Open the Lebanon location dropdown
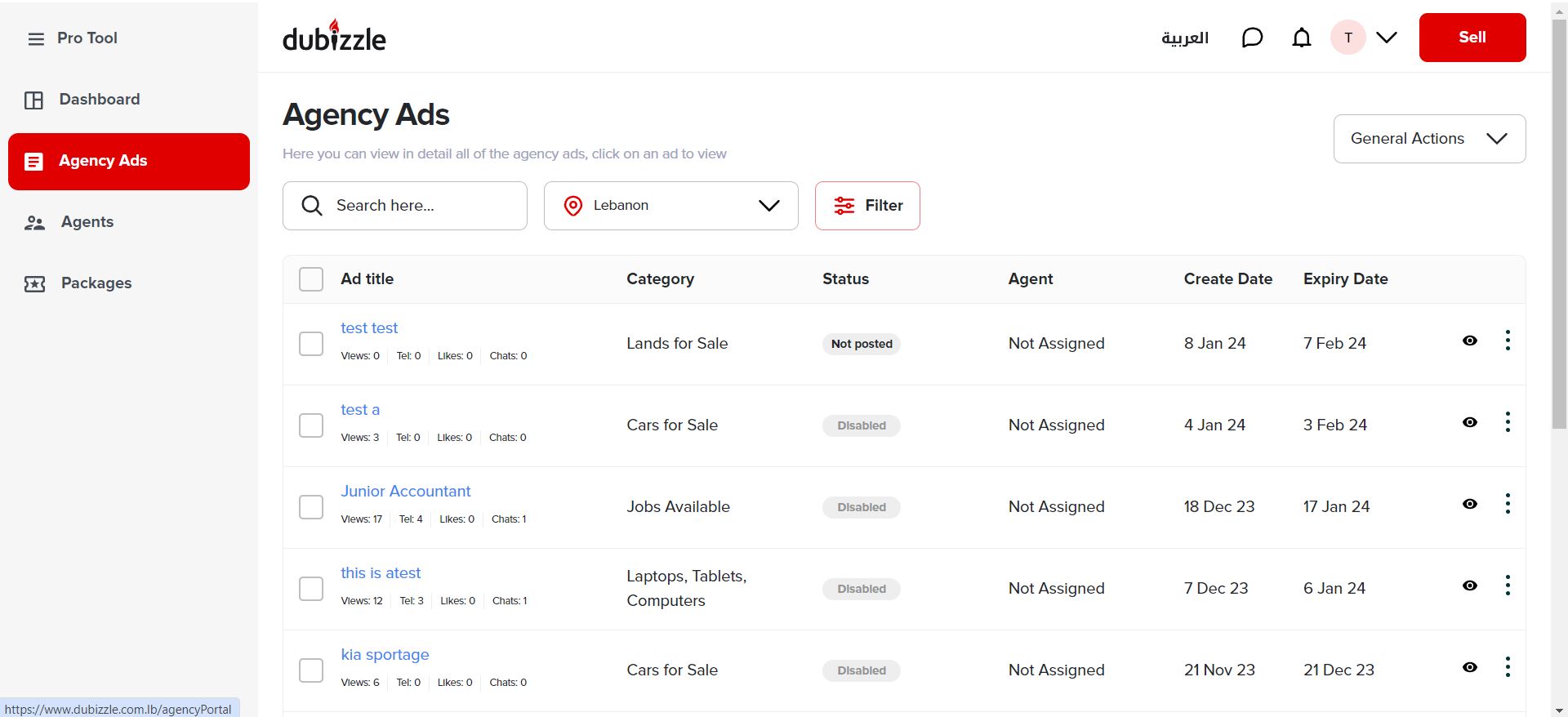Screen dimensions: 1568x717 (671, 206)
